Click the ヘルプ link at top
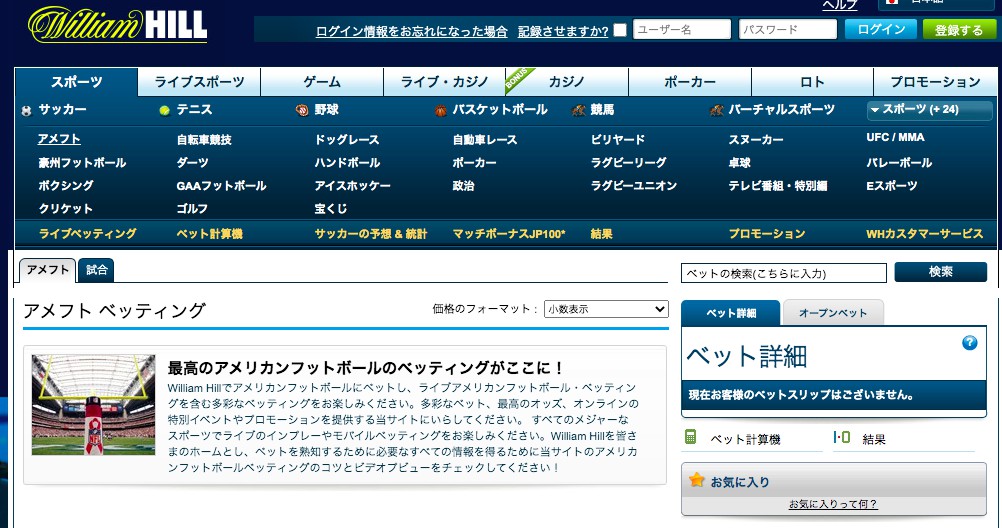Viewport: 1002px width, 528px height. (x=840, y=4)
